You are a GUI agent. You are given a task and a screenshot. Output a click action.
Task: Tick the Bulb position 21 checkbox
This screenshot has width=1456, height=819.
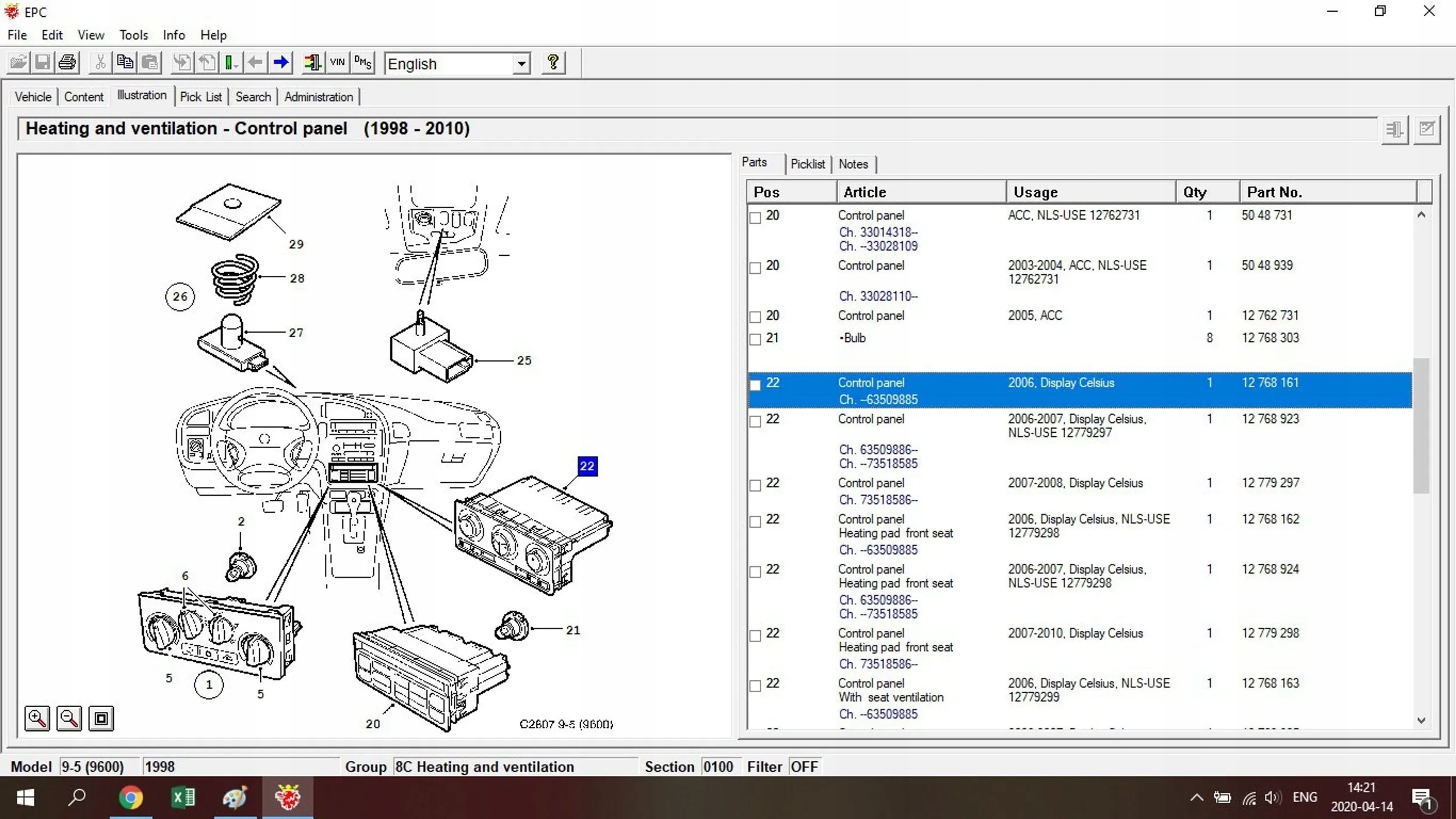[755, 340]
